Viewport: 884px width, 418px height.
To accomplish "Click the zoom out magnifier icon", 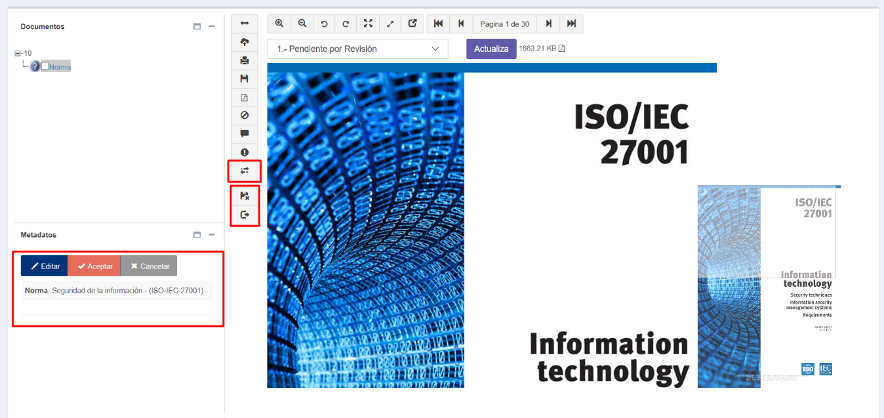I will click(x=301, y=23).
